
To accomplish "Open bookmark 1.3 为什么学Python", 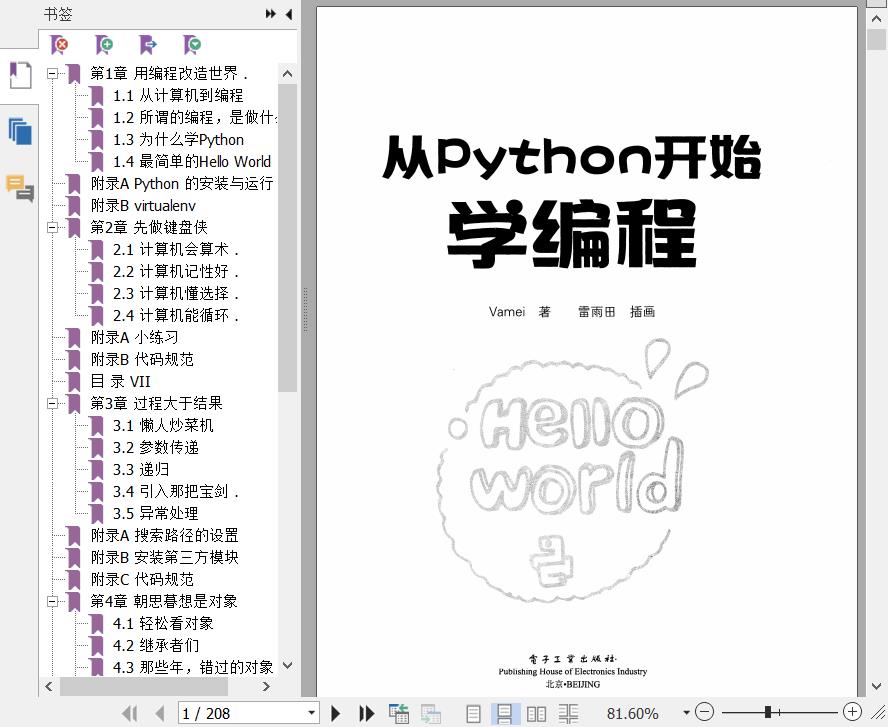I will coord(178,140).
